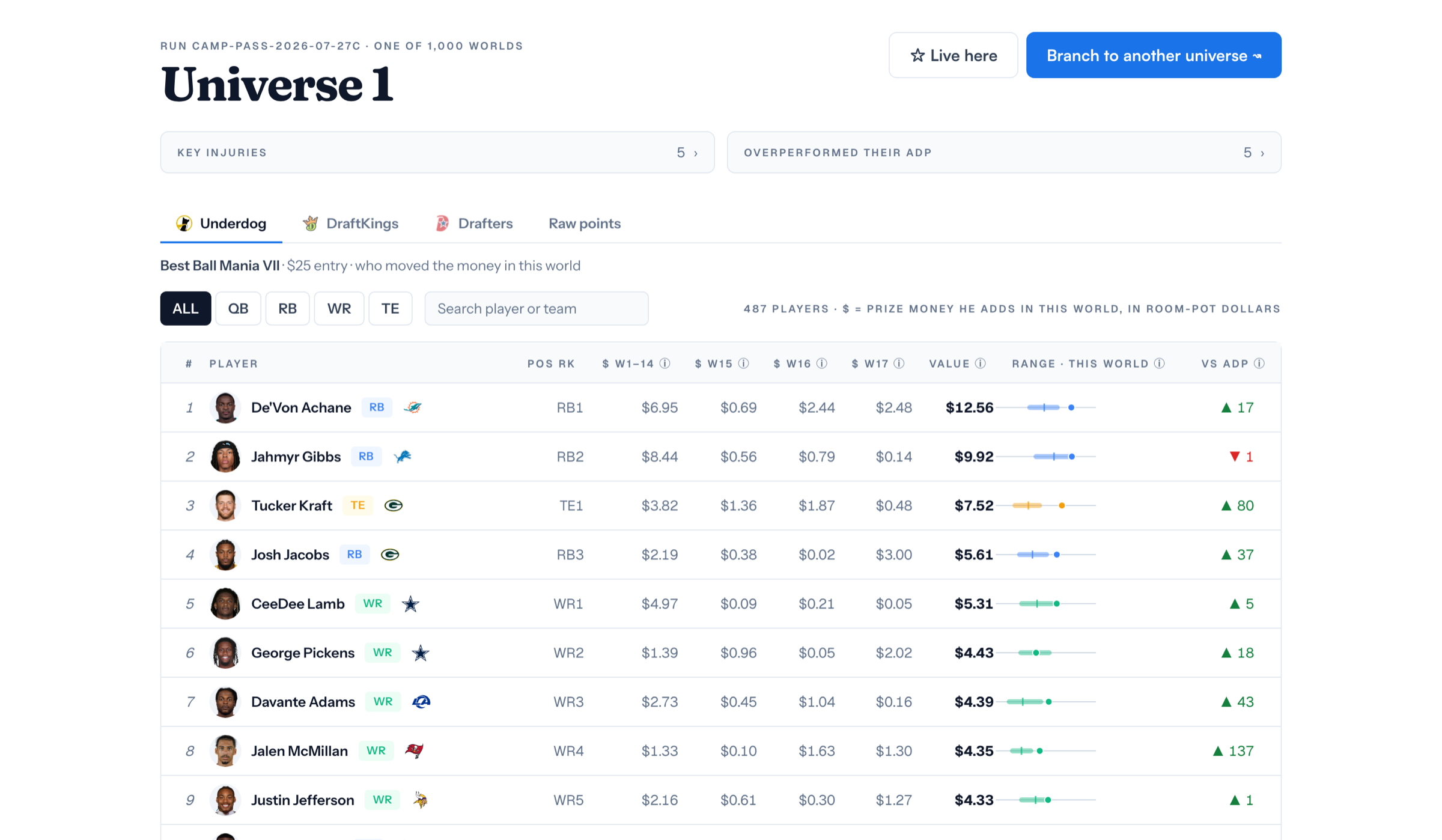
Task: Click the Lions logo next to Jahmyr Gibbs
Action: point(403,457)
